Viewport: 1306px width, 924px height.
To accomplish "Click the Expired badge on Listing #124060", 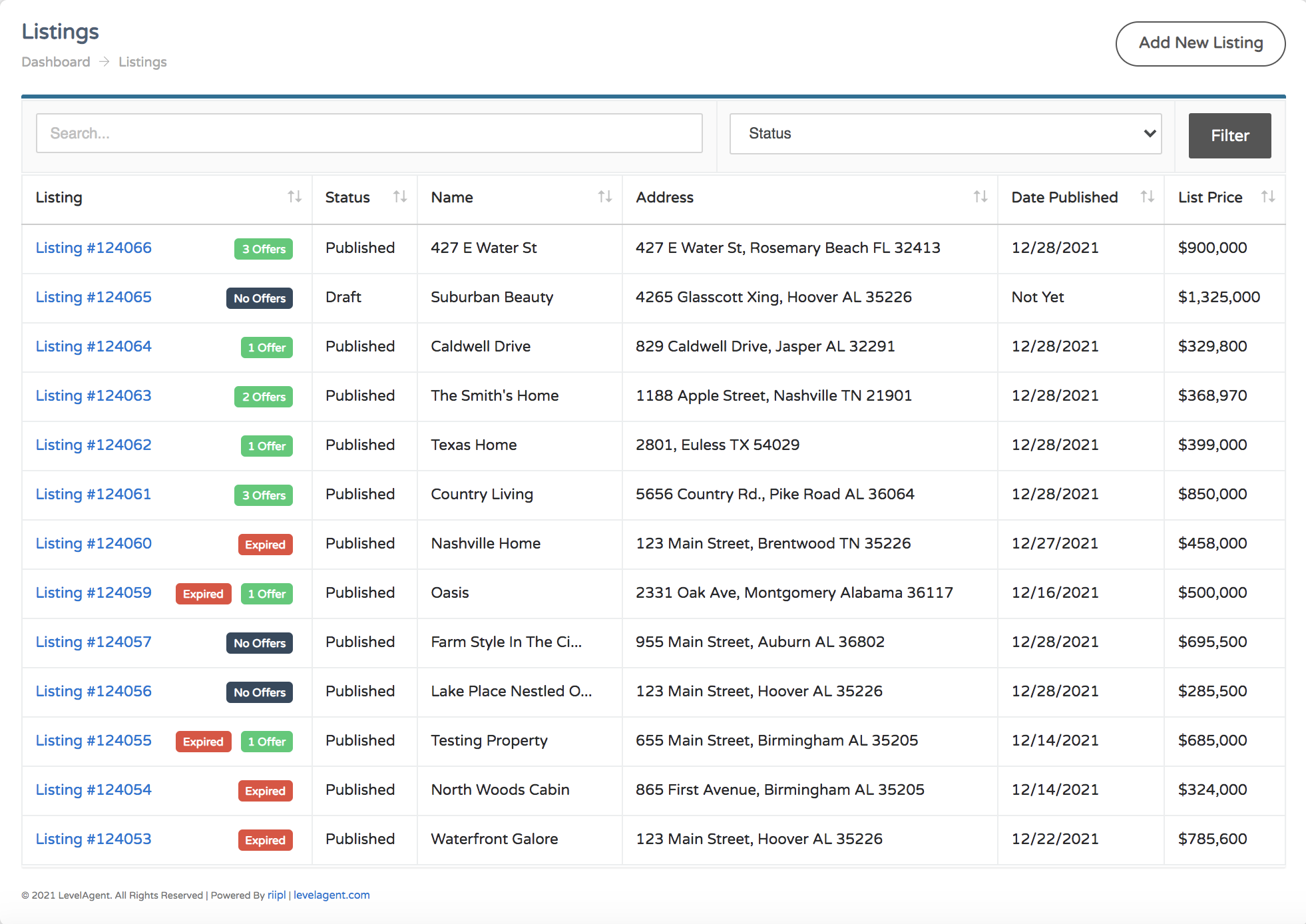I will coord(266,545).
